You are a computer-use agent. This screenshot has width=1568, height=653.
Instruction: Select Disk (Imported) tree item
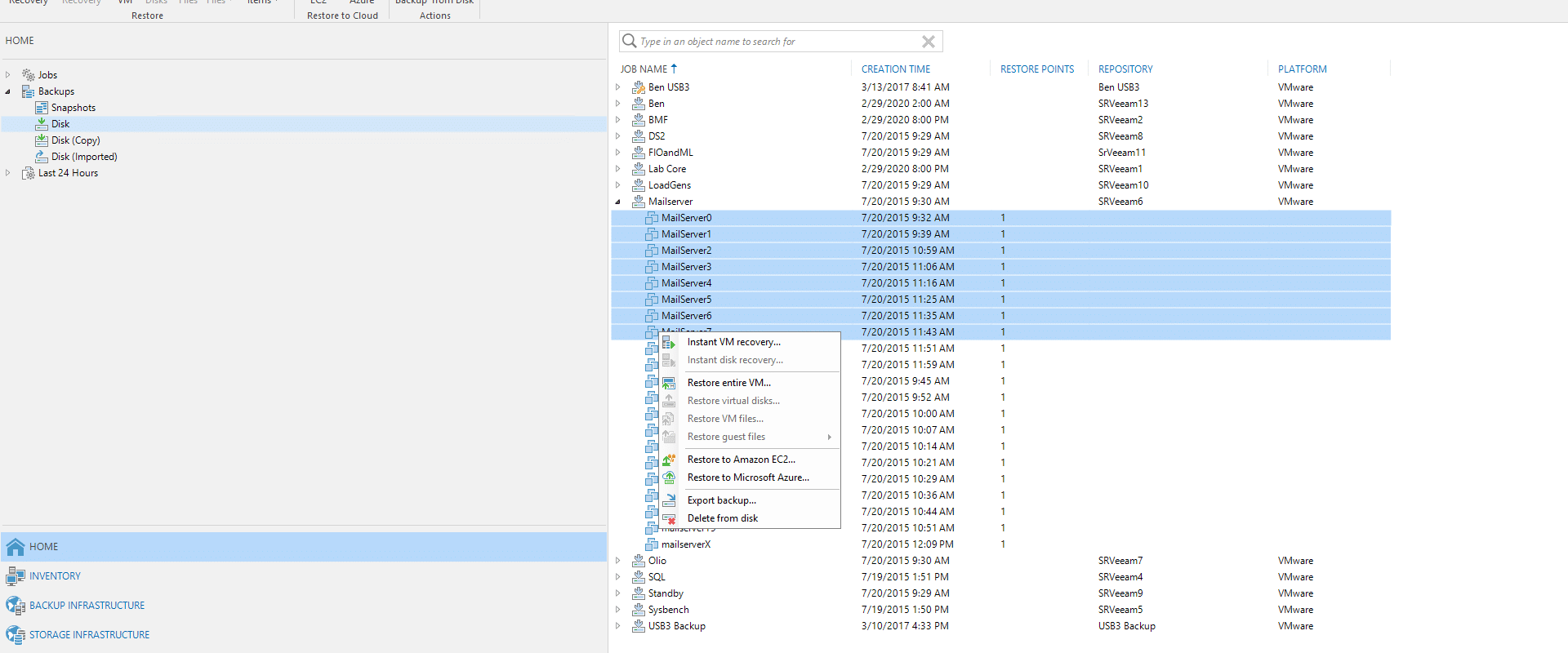point(84,157)
